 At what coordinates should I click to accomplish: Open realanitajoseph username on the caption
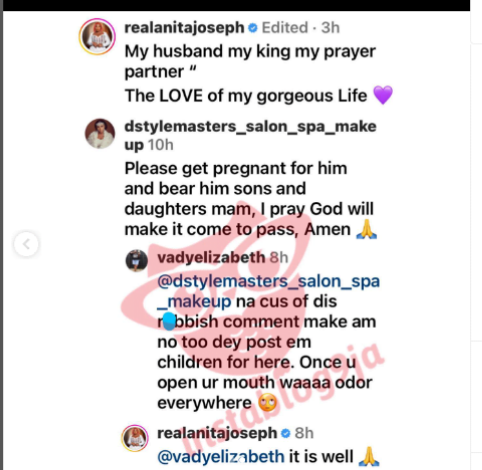[184, 28]
